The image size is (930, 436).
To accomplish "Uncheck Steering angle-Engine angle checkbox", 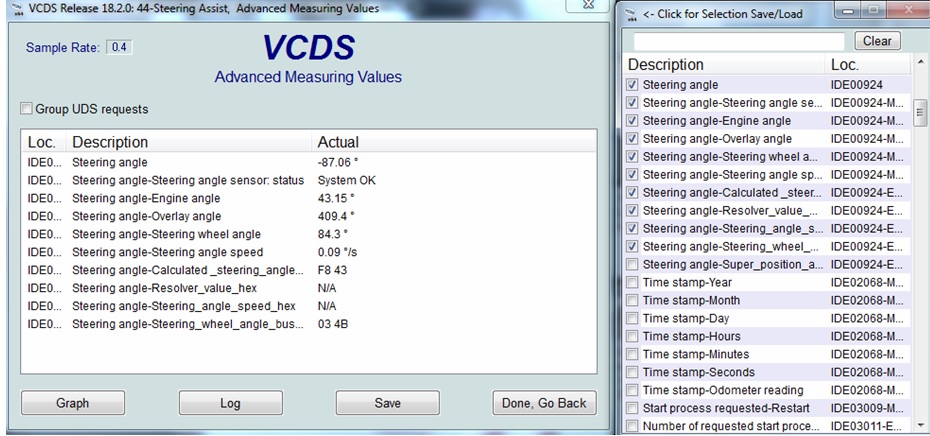I will 632,120.
